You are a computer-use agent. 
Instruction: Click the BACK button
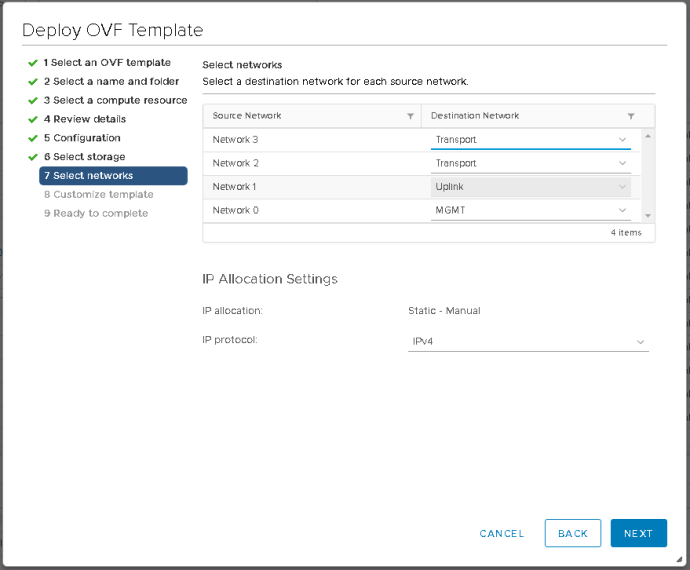coord(573,533)
